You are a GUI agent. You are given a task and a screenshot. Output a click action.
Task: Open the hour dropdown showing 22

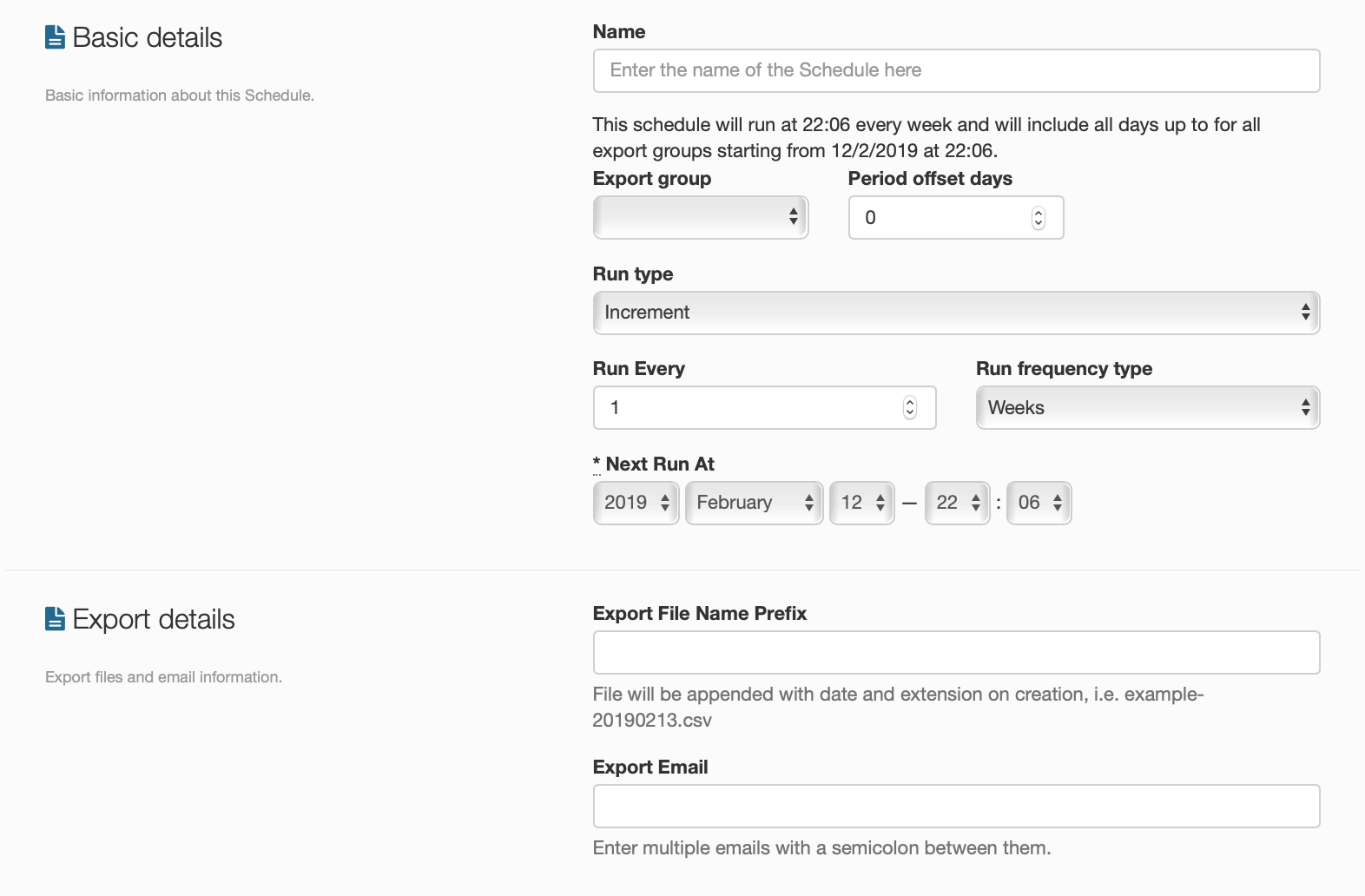pyautogui.click(x=957, y=503)
